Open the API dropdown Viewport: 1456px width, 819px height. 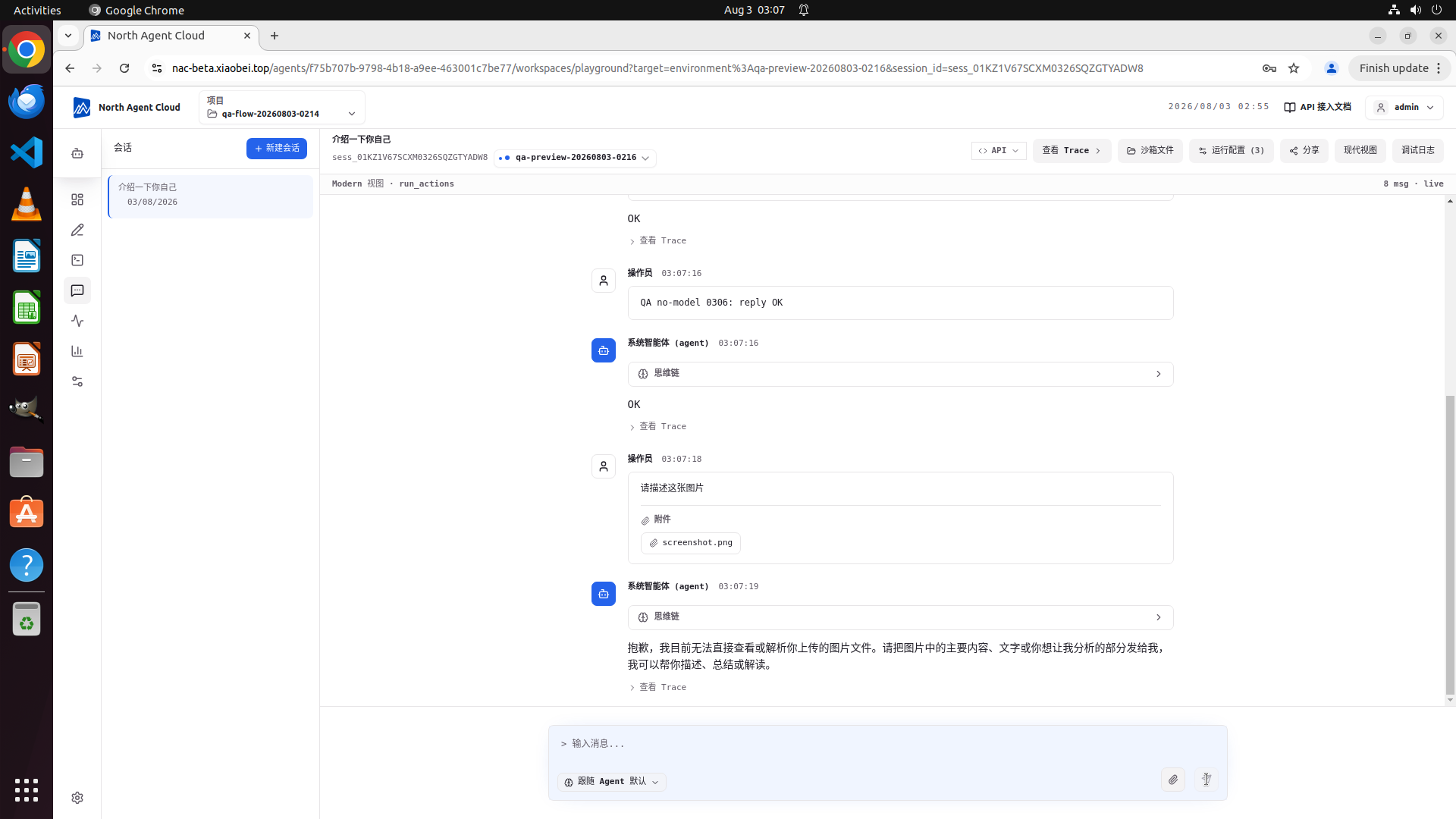pyautogui.click(x=999, y=151)
